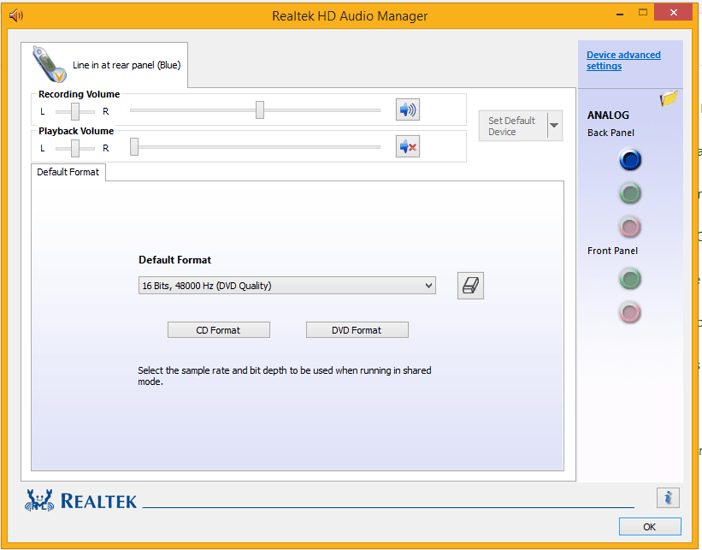
Task: Select the green back panel jack
Action: tap(630, 193)
